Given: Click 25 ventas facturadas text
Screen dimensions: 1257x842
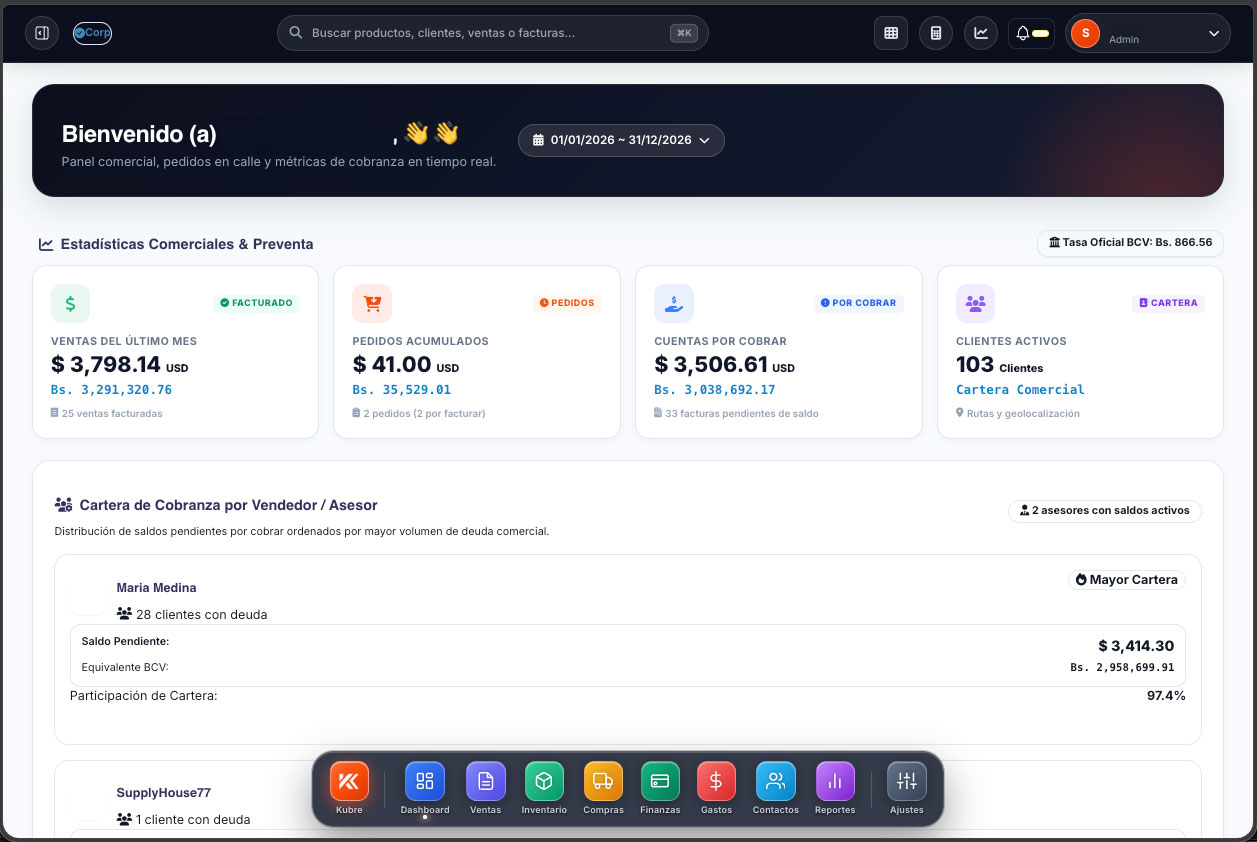Looking at the screenshot, I should pyautogui.click(x=112, y=413).
